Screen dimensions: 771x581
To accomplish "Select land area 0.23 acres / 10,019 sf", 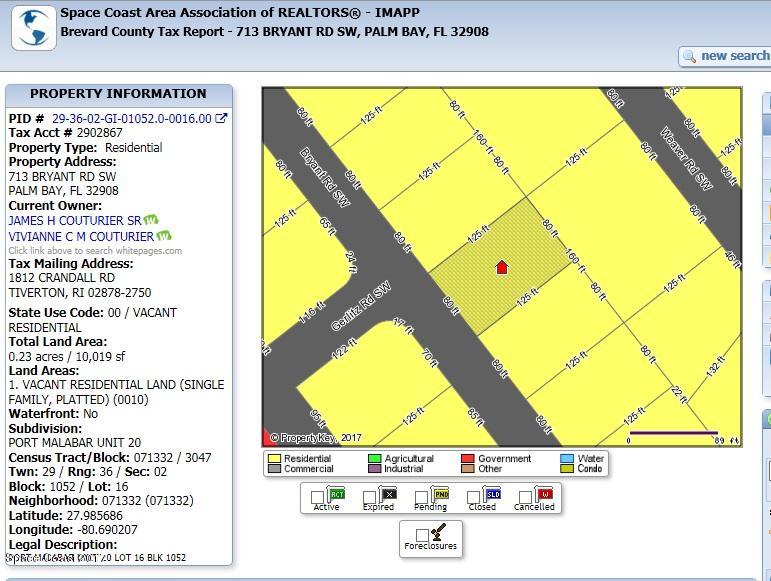I will [x=67, y=357].
